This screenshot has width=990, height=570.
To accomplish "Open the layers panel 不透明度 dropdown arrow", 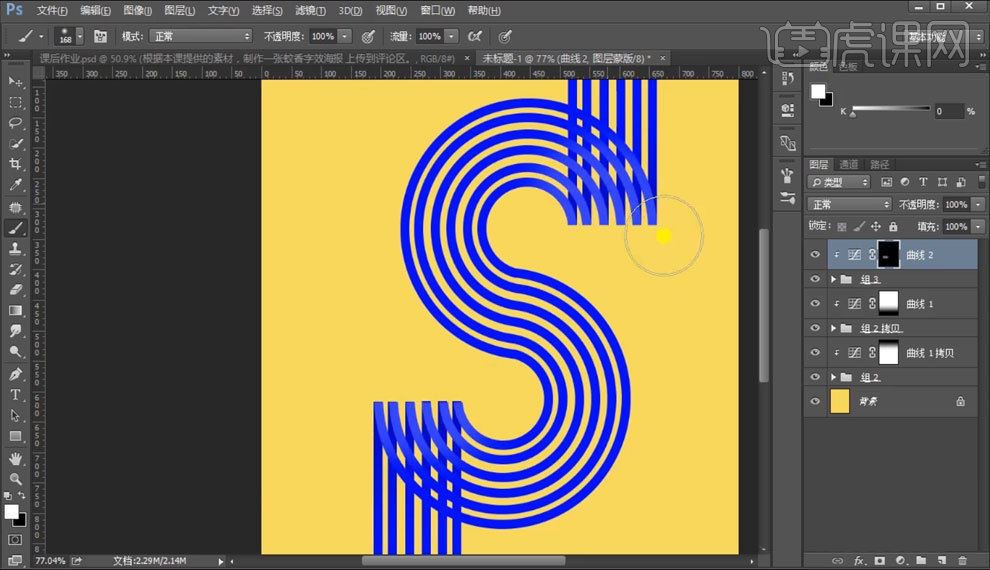I will click(978, 205).
